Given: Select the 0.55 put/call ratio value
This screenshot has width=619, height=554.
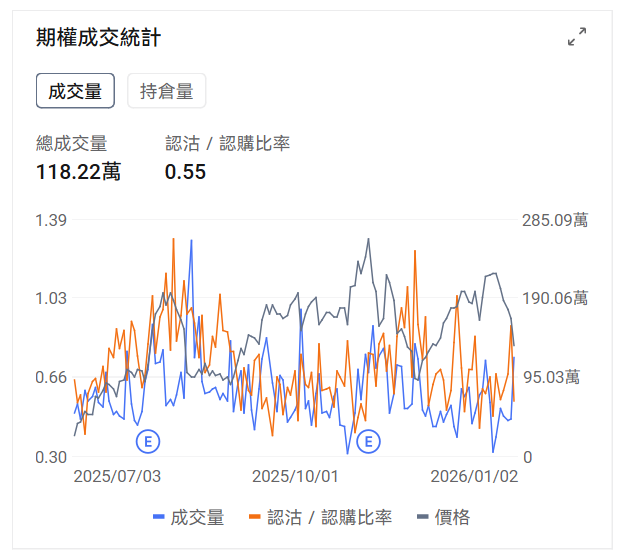Looking at the screenshot, I should tap(185, 172).
